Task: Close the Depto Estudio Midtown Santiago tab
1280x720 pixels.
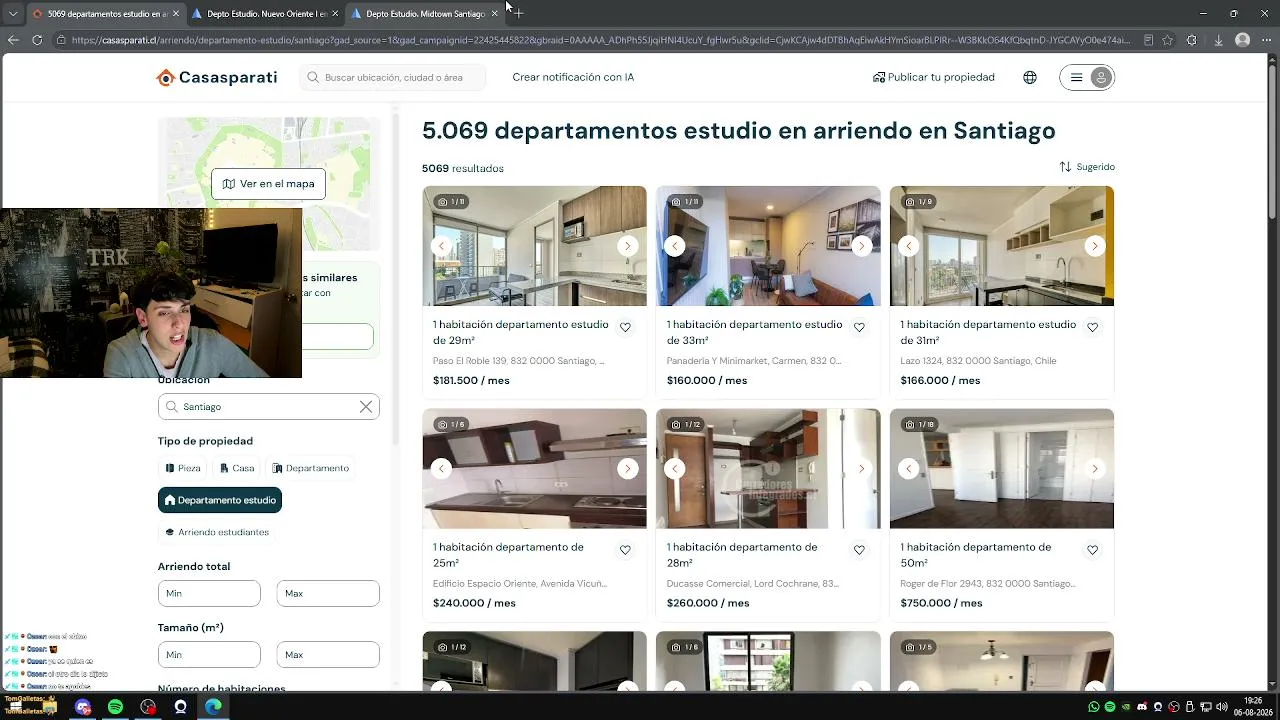Action: [x=494, y=14]
